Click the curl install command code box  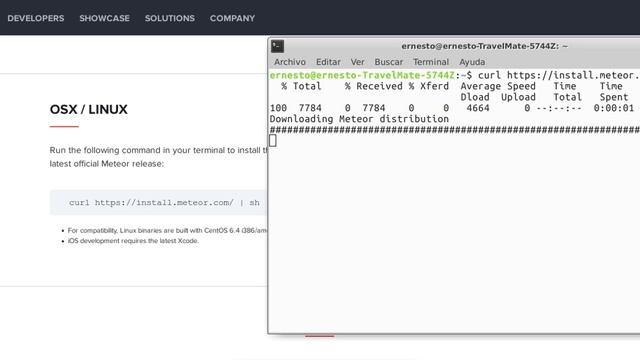point(158,202)
